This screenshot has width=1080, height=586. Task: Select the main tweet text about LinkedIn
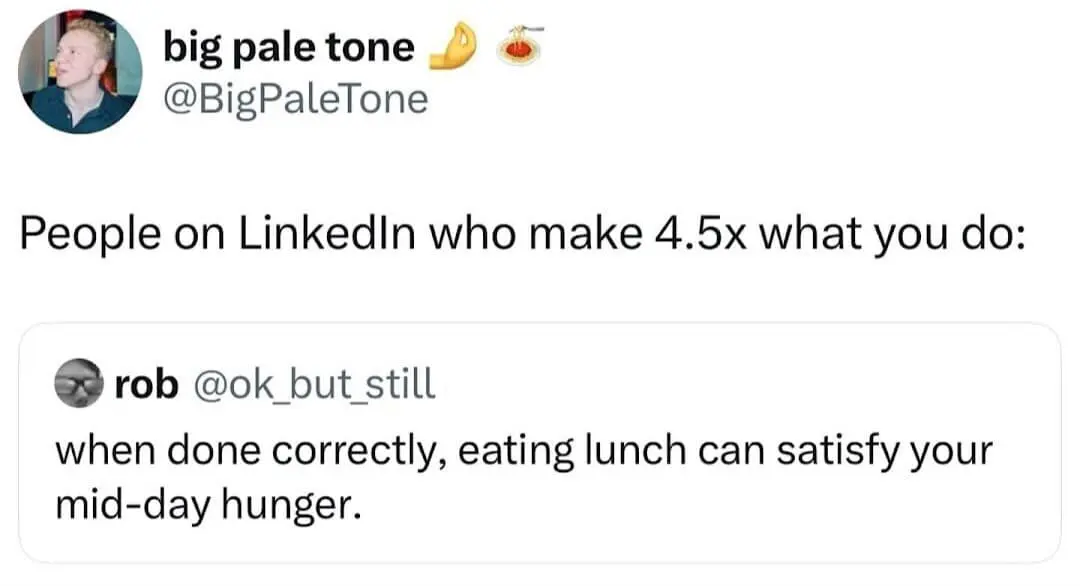coord(520,235)
